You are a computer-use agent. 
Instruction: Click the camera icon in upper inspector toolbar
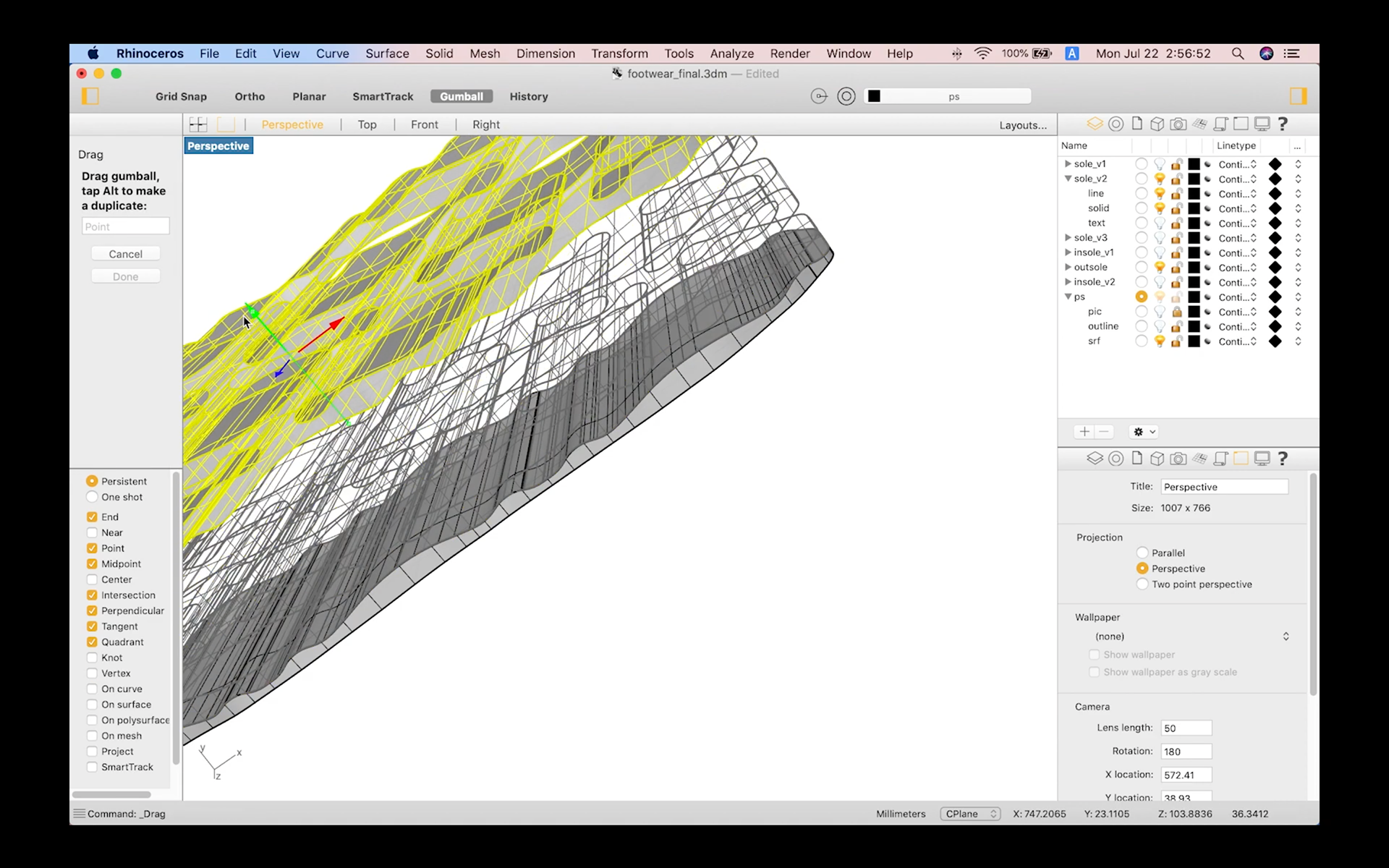click(1178, 124)
